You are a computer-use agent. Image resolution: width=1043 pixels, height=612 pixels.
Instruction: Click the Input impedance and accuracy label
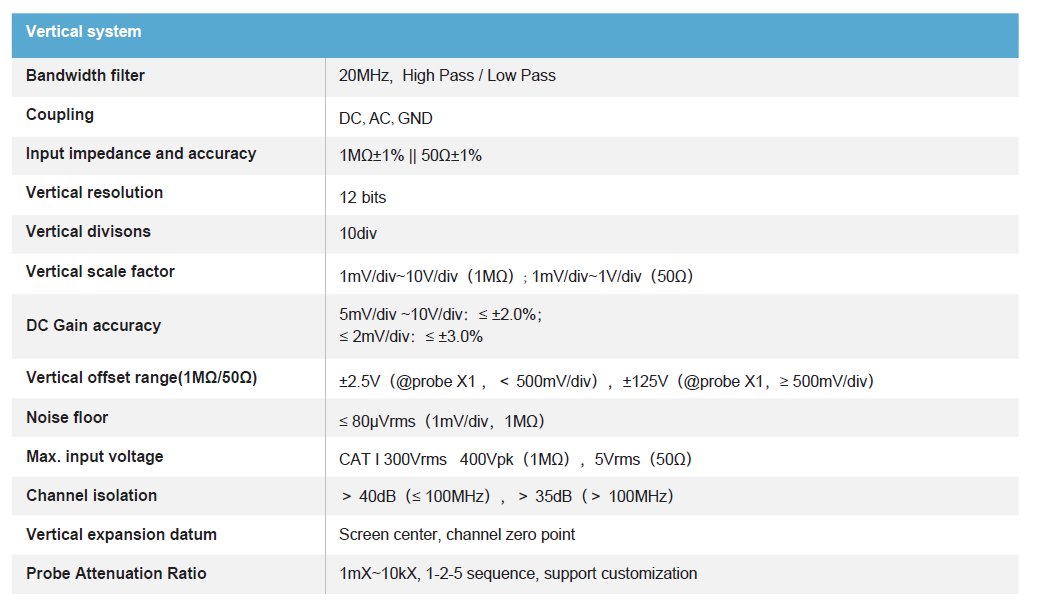[141, 154]
